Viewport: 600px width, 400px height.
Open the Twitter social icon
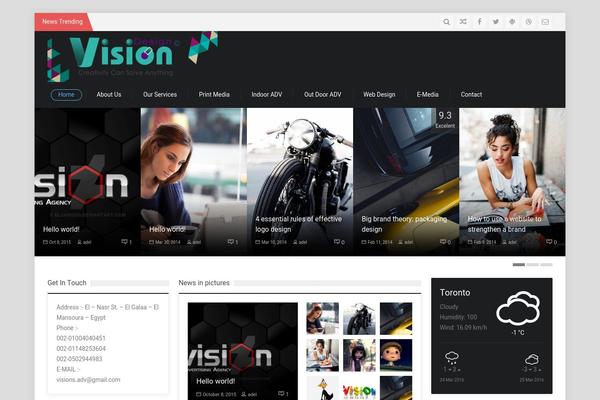pos(496,22)
